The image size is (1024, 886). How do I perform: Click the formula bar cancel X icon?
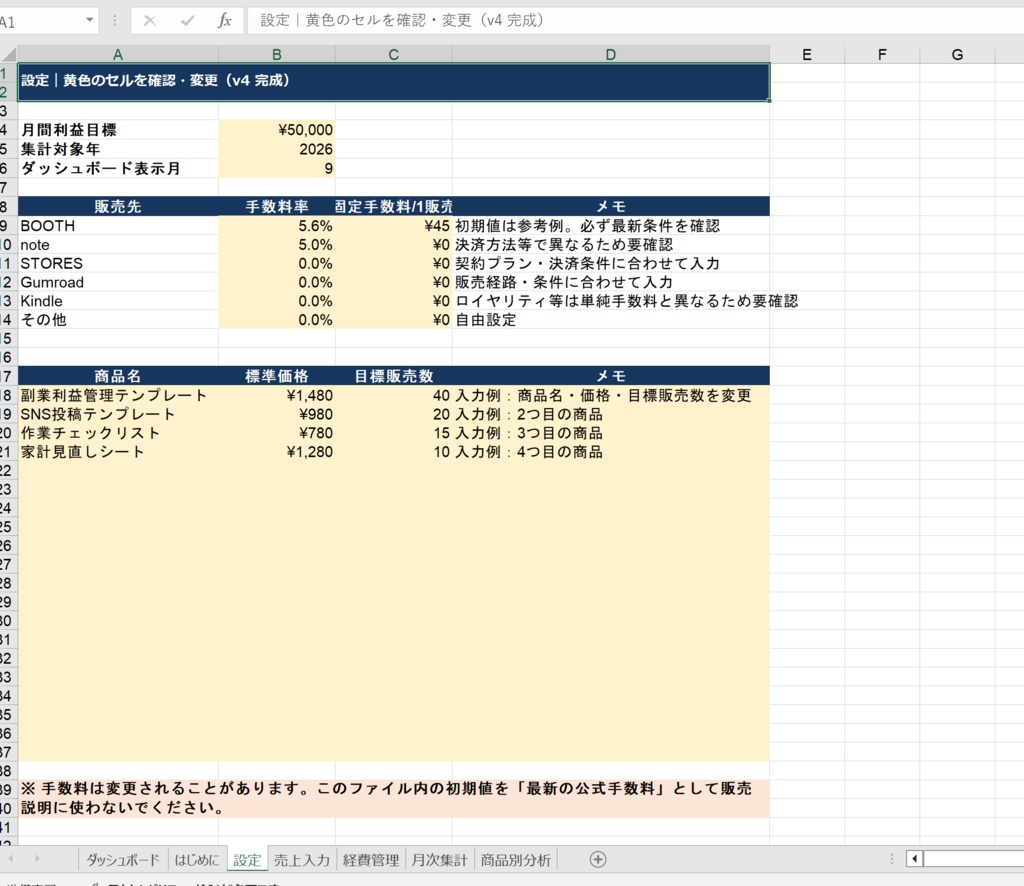tap(150, 21)
